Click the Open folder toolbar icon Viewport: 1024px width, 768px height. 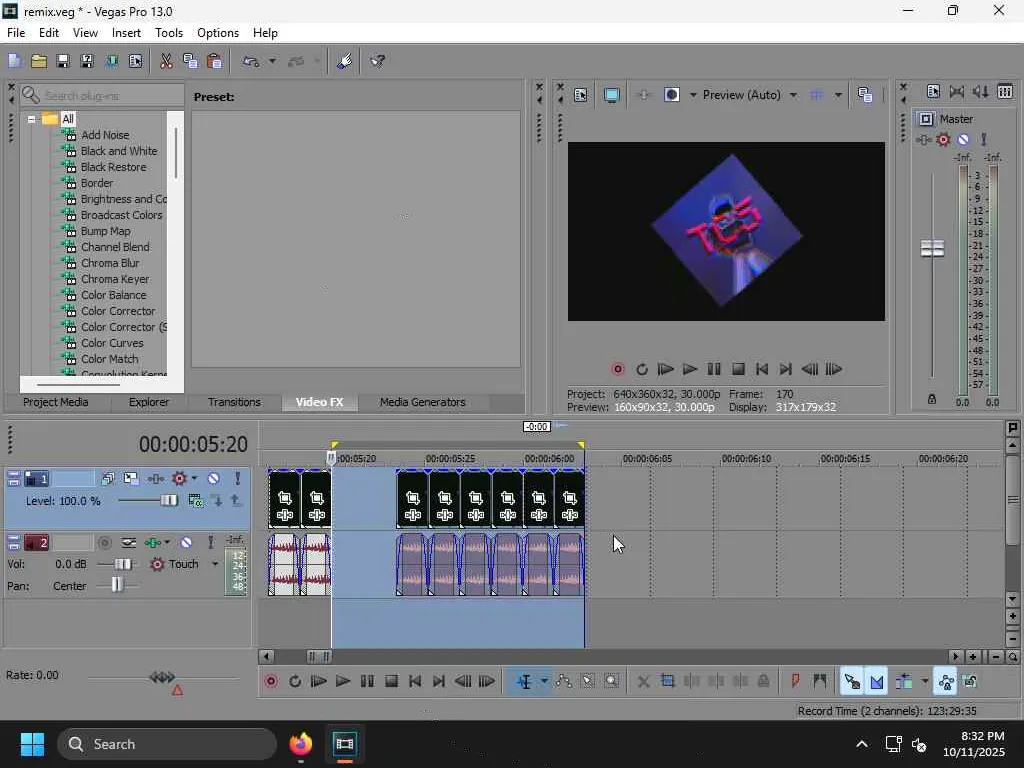[x=39, y=61]
